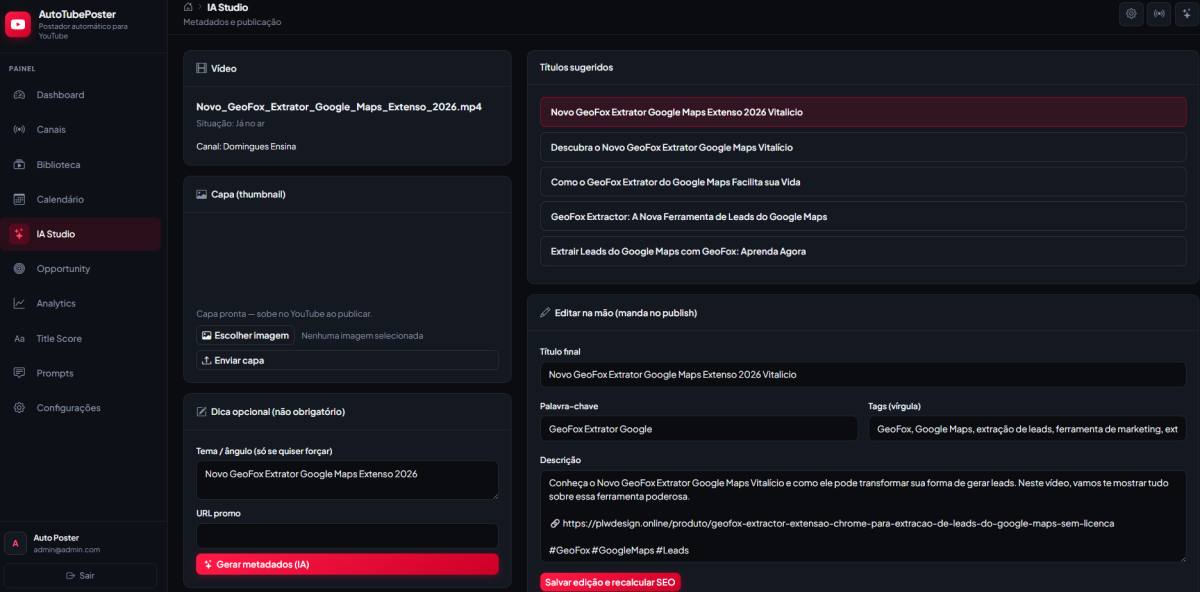Open Canais via its broadcast icon
Screen dimensions: 1200x592
[19, 130]
